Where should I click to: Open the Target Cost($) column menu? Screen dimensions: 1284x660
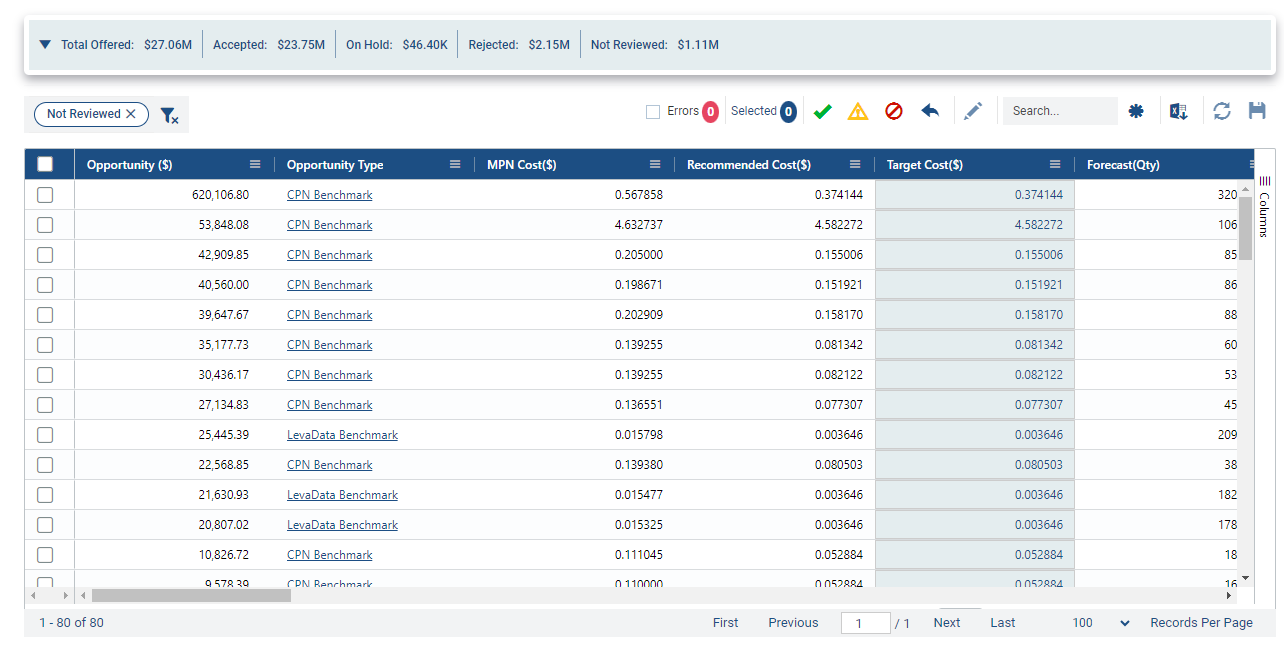click(x=1055, y=165)
